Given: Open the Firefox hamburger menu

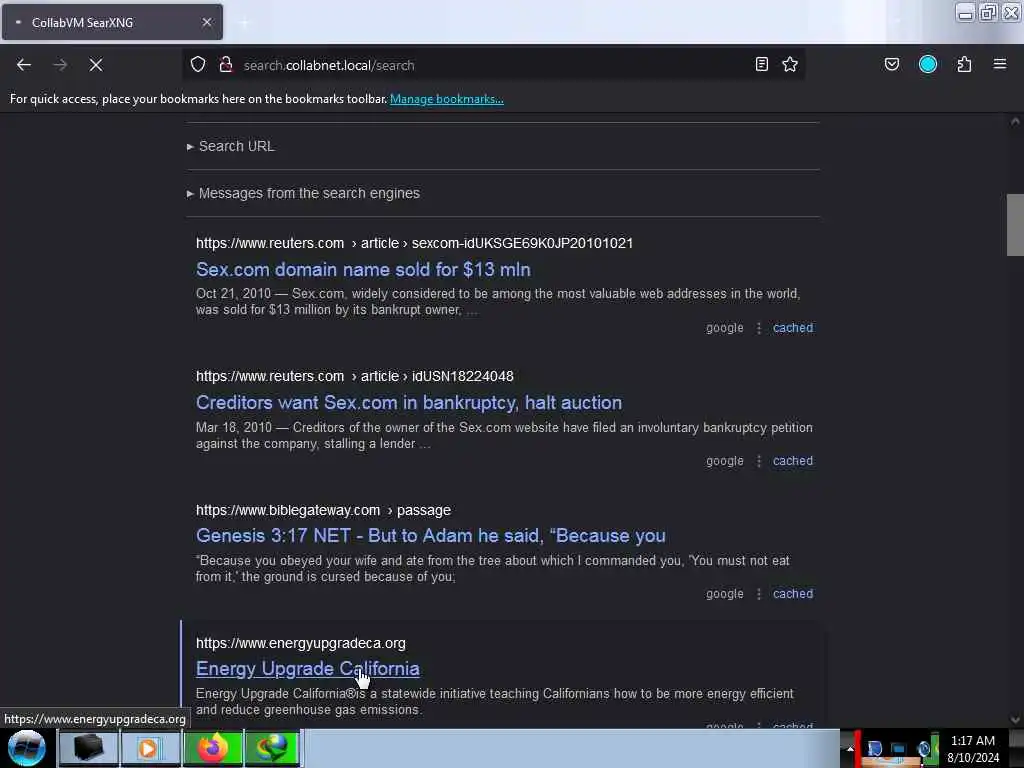Looking at the screenshot, I should [x=1000, y=64].
